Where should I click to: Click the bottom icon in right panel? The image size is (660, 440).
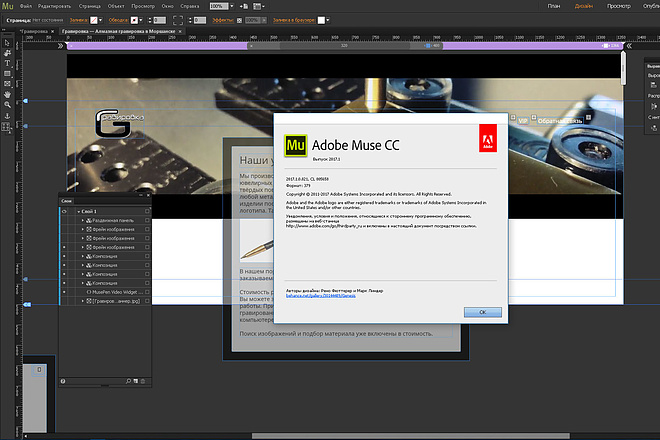(654, 128)
